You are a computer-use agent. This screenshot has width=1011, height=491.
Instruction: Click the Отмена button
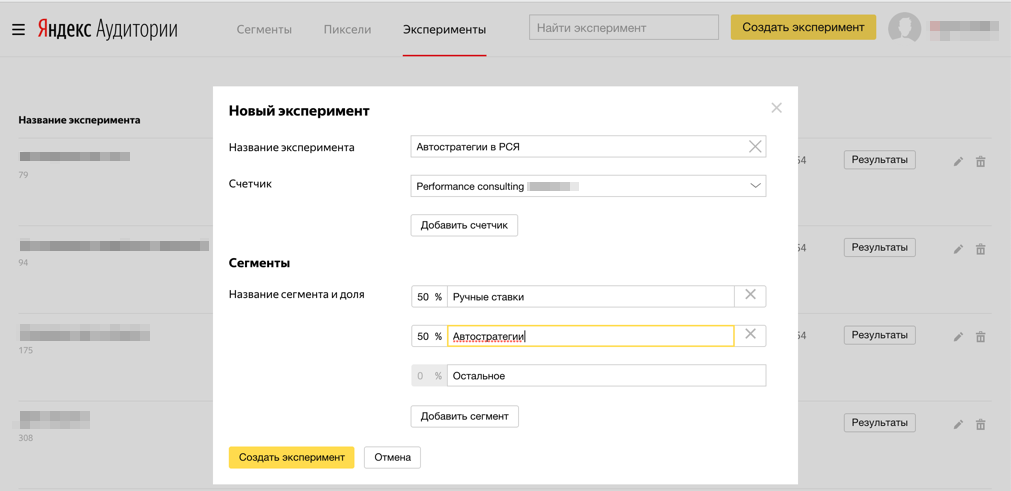(392, 457)
